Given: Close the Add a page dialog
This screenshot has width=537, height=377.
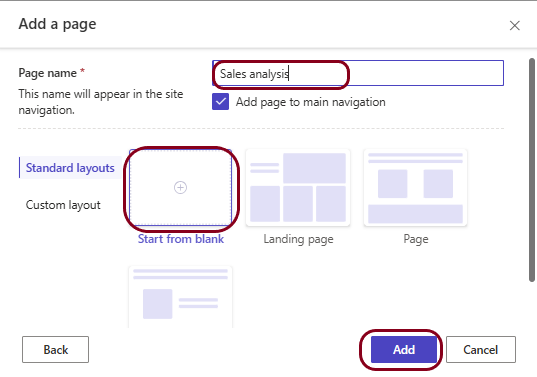Looking at the screenshot, I should pyautogui.click(x=514, y=25).
